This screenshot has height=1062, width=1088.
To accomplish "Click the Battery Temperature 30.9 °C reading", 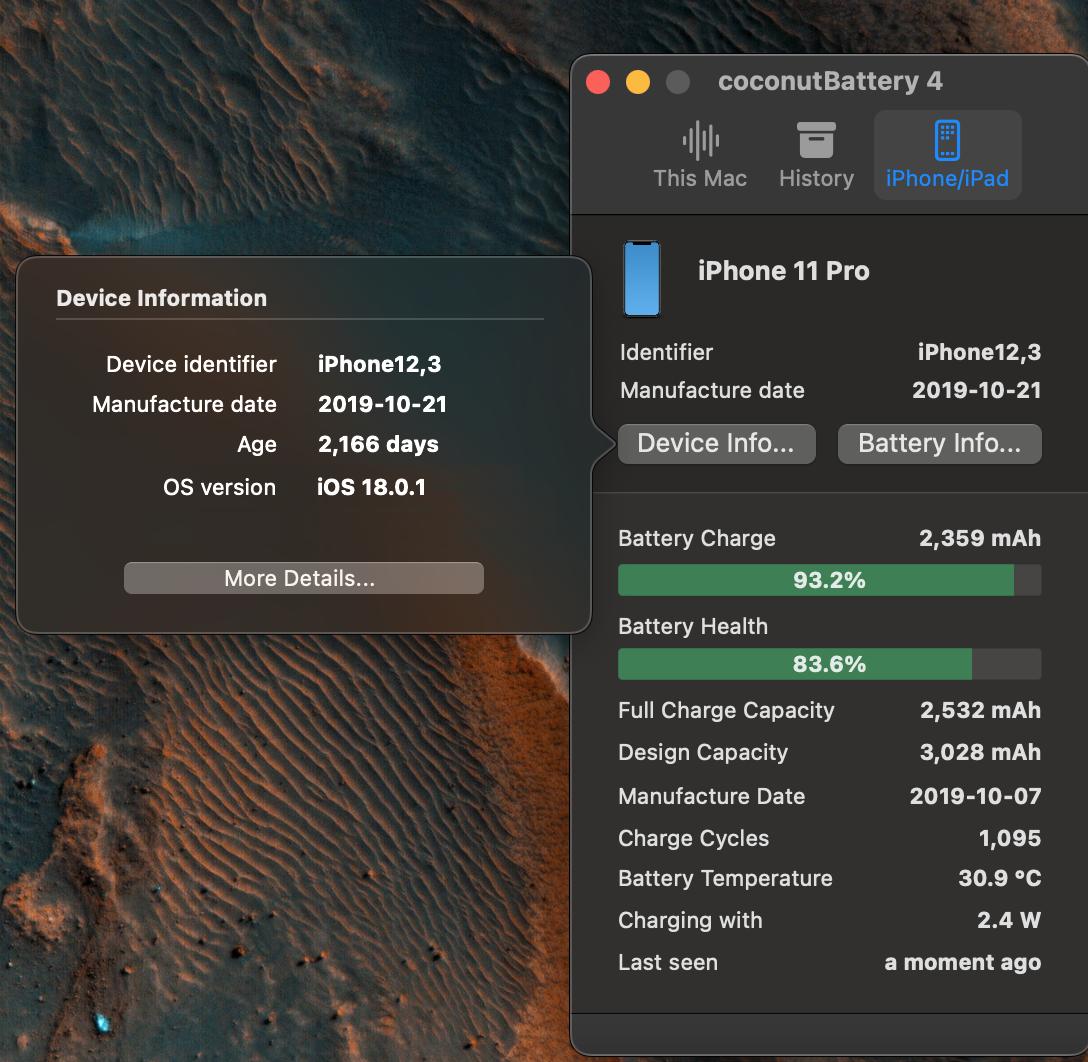I will point(999,879).
